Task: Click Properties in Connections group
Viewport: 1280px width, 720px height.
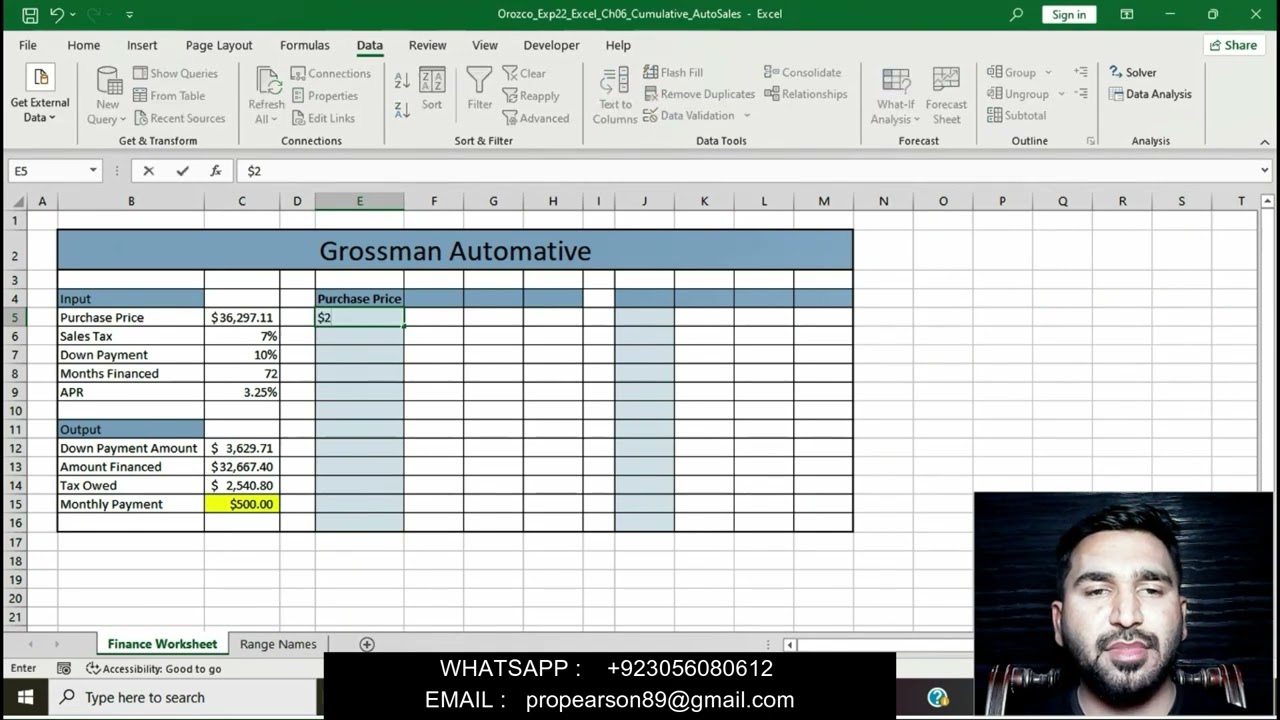Action: pos(324,96)
